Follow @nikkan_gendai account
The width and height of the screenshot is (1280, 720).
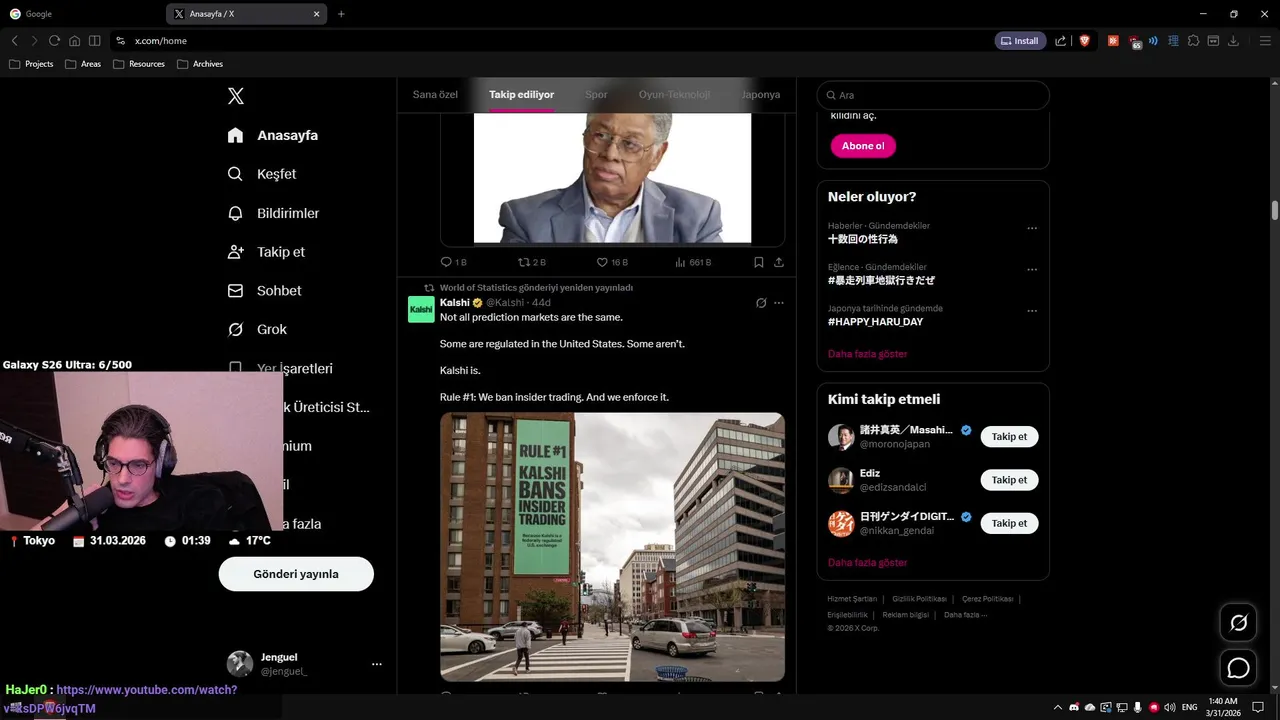[1009, 523]
